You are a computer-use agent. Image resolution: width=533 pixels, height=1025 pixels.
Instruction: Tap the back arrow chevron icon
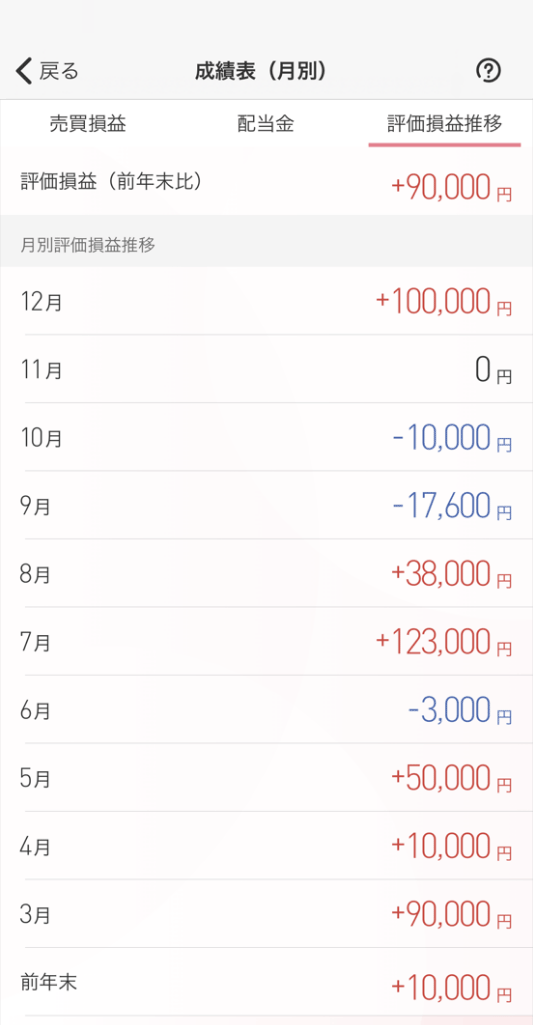(x=24, y=71)
